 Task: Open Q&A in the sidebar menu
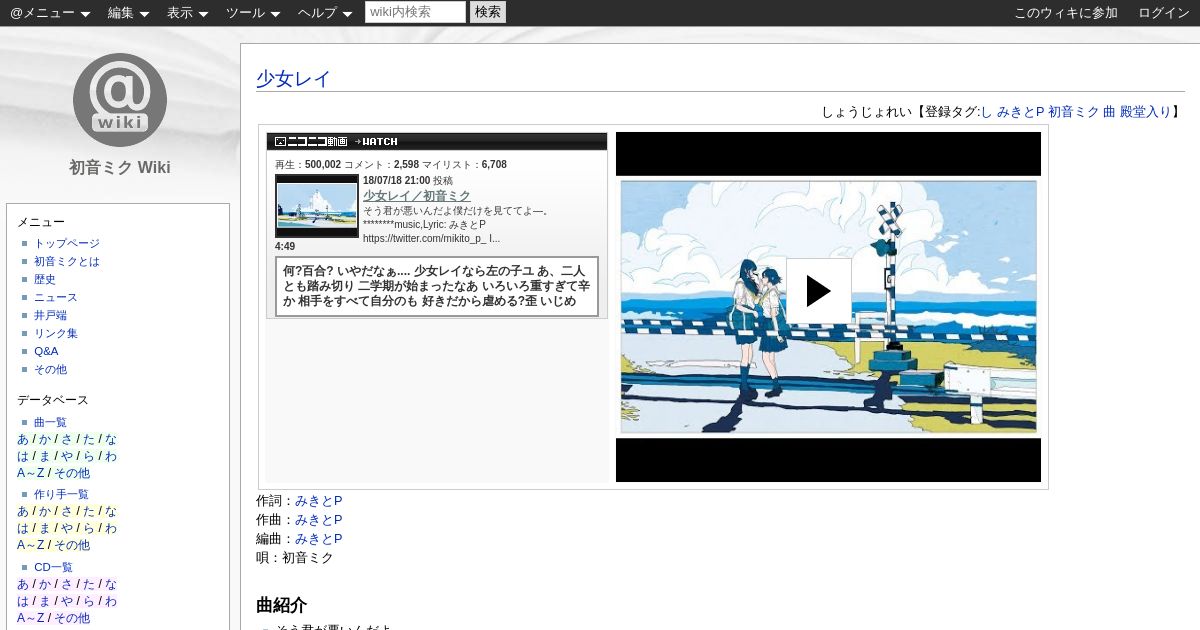pos(46,351)
